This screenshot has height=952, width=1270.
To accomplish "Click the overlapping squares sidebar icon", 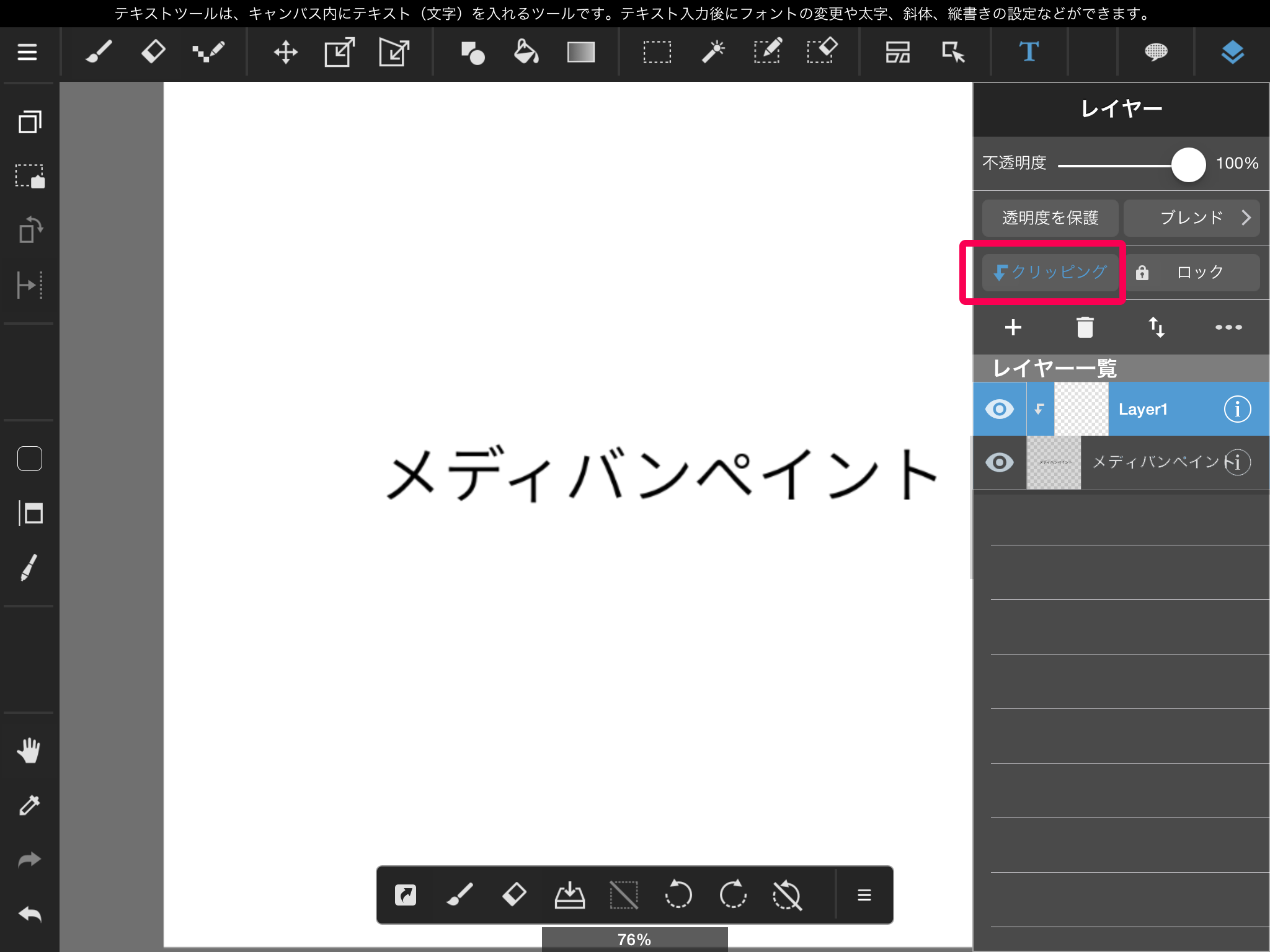I will point(30,122).
